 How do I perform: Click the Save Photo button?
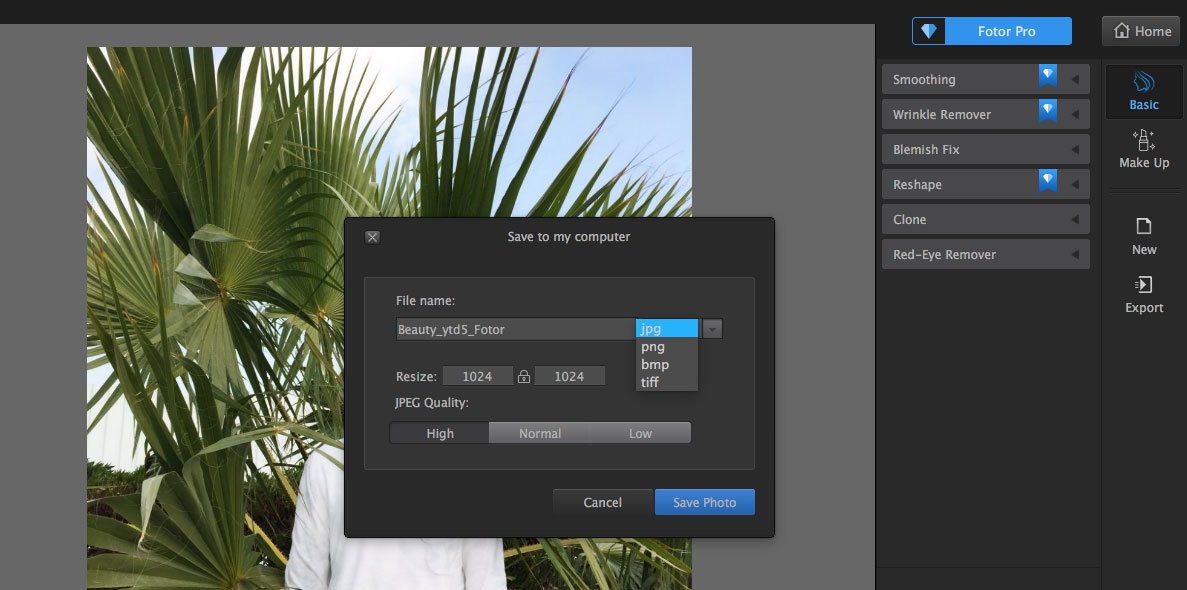704,502
